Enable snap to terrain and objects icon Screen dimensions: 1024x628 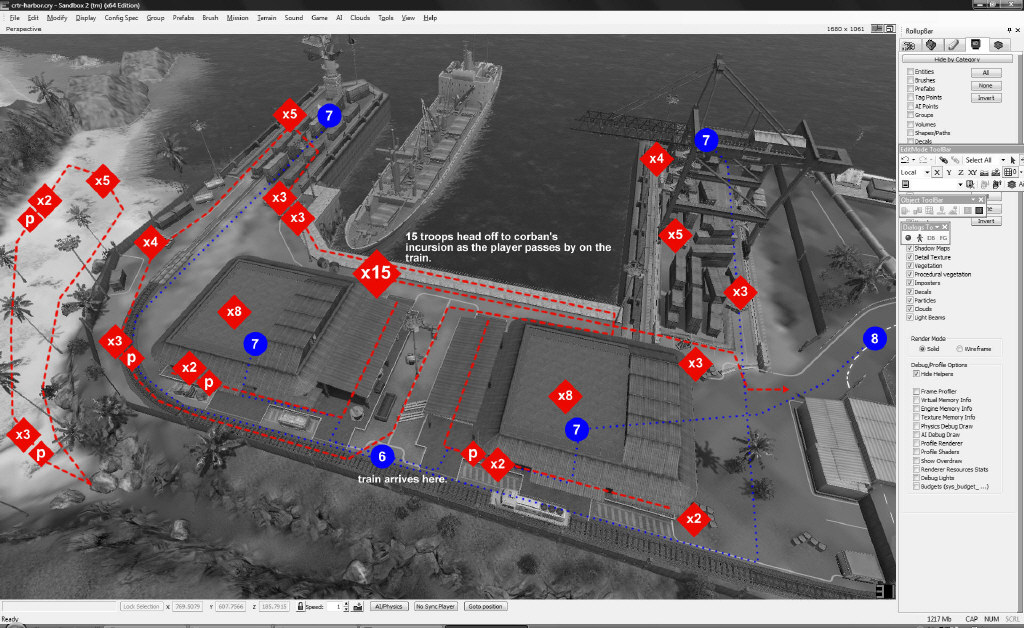[996, 172]
